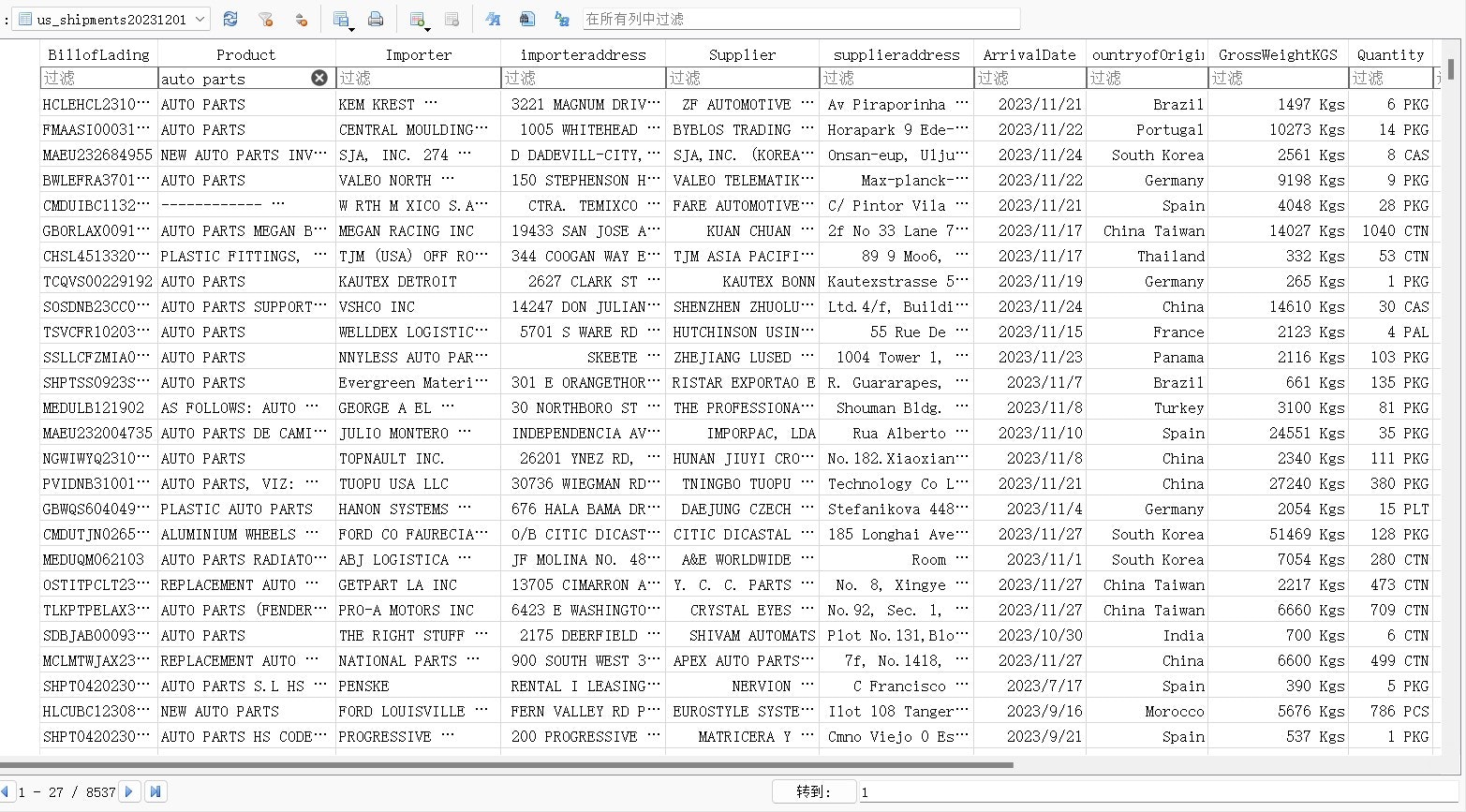Click the 转到 go-to button

pos(813,791)
